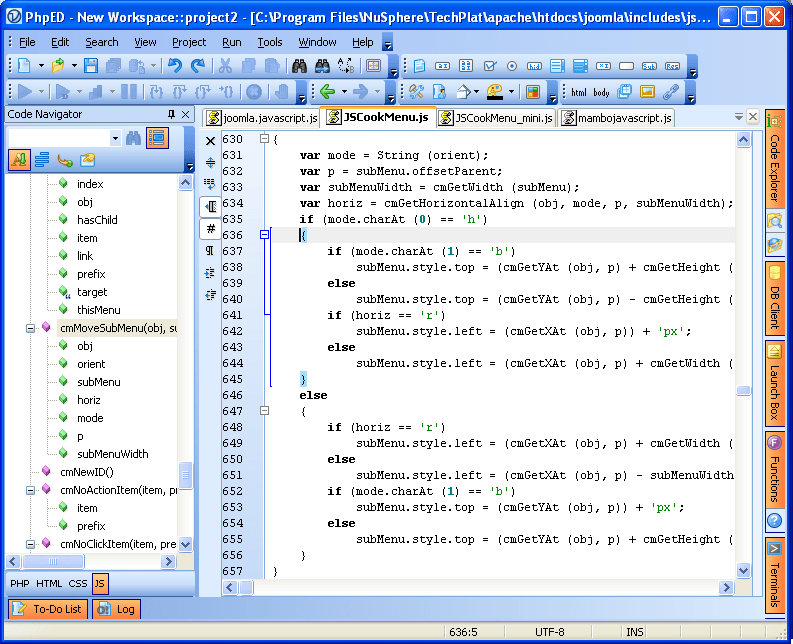Open the New file dropdown arrow
The width and height of the screenshot is (793, 644).
tap(41, 66)
